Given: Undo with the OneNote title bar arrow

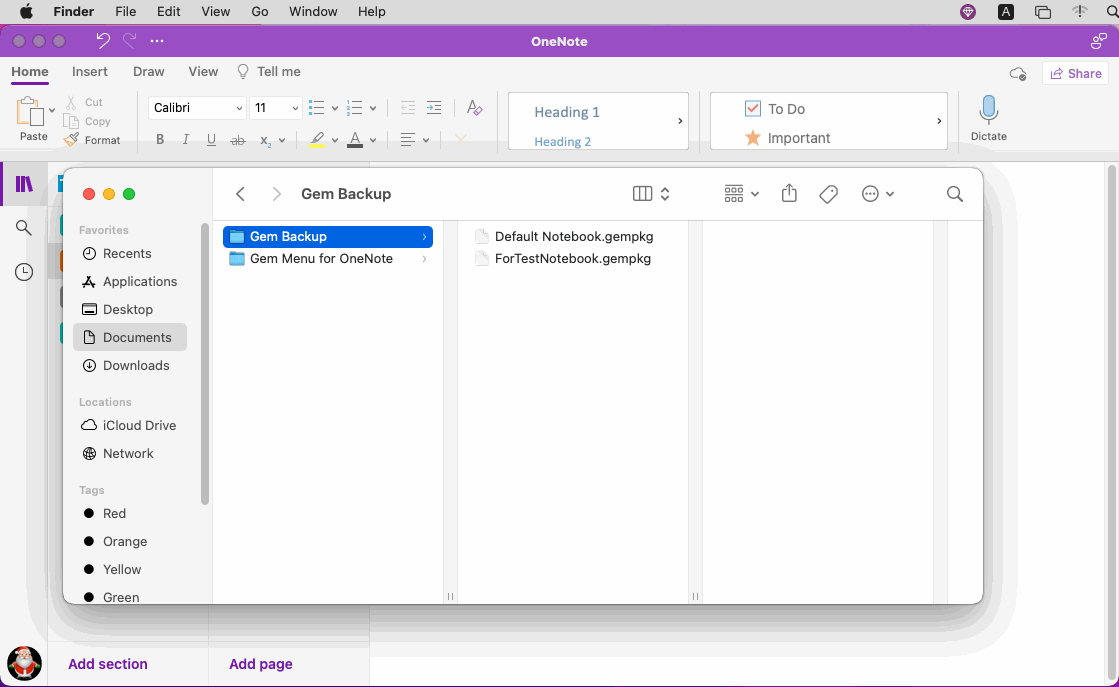Looking at the screenshot, I should tap(103, 41).
